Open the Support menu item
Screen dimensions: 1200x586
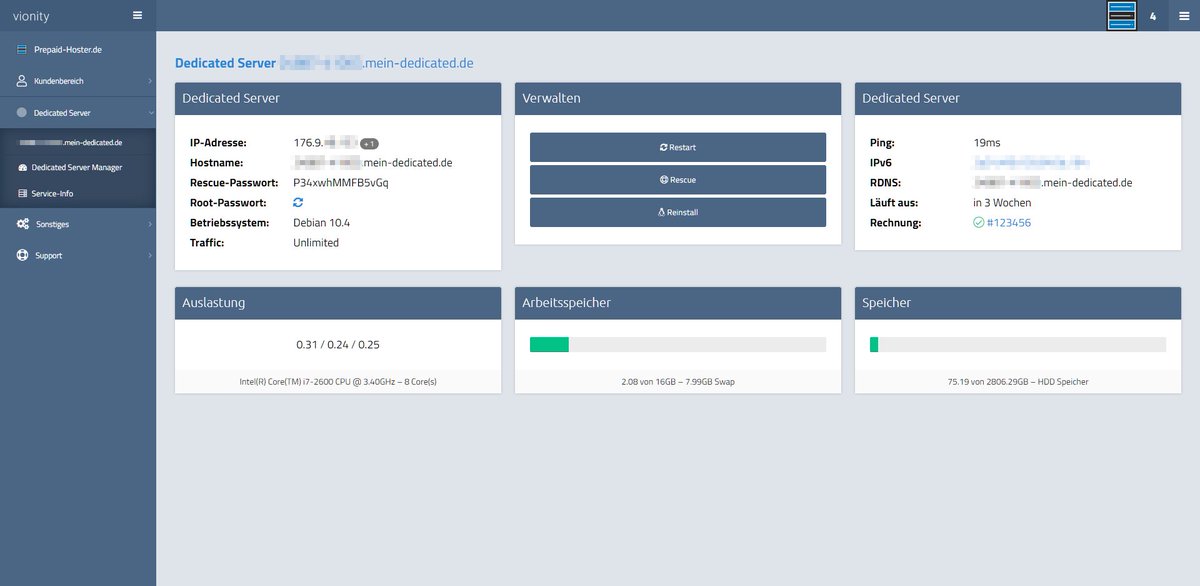pyautogui.click(x=48, y=255)
